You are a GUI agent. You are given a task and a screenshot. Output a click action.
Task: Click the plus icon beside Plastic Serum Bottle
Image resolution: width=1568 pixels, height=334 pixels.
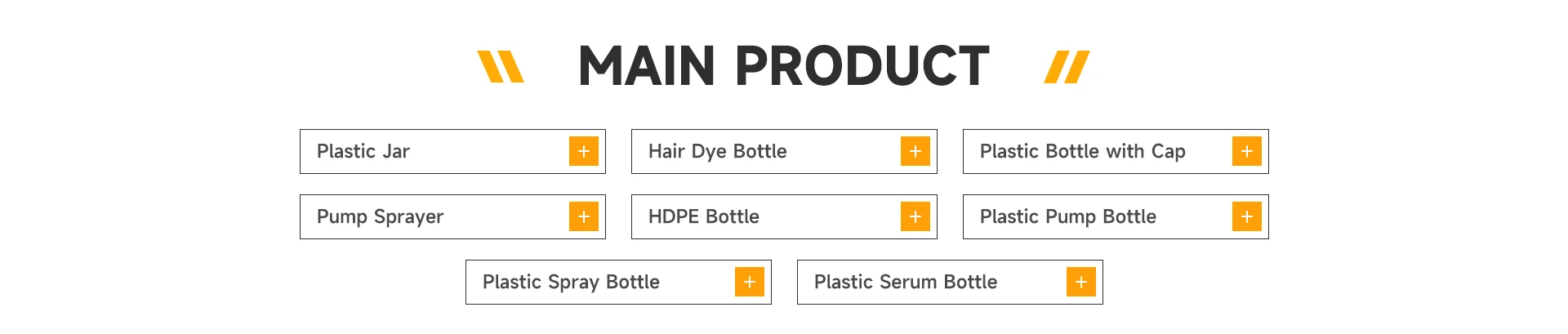point(1080,282)
